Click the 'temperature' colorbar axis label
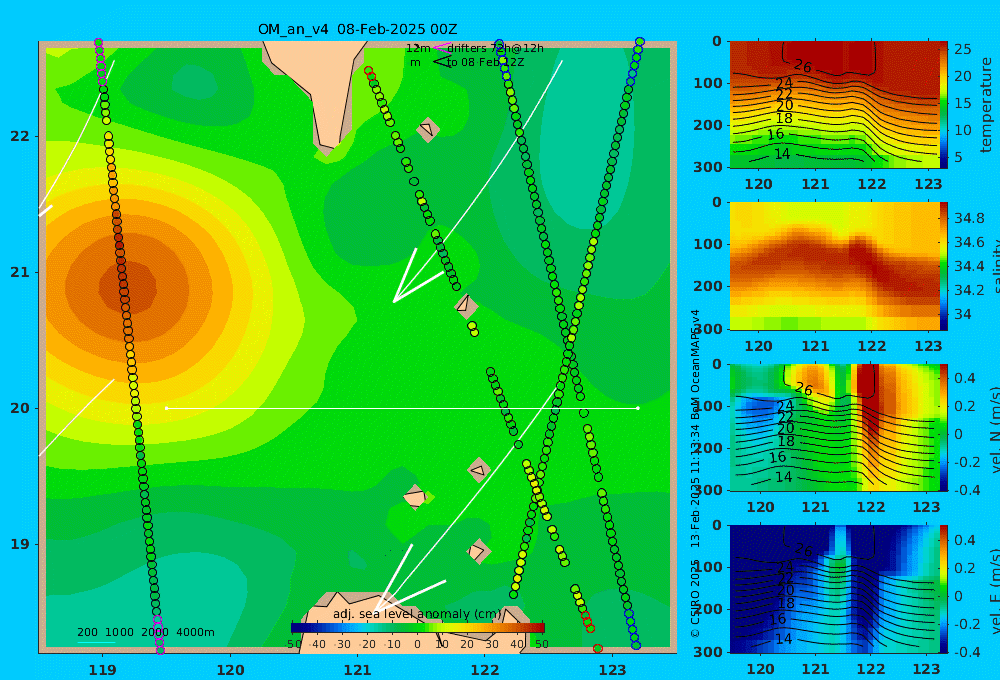The image size is (1000, 680). point(986,105)
